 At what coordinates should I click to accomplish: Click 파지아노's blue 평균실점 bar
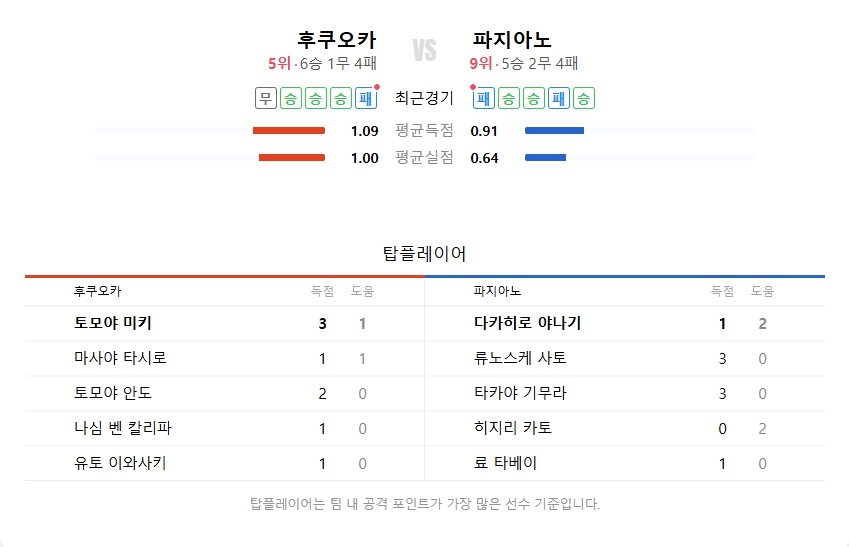(545, 157)
